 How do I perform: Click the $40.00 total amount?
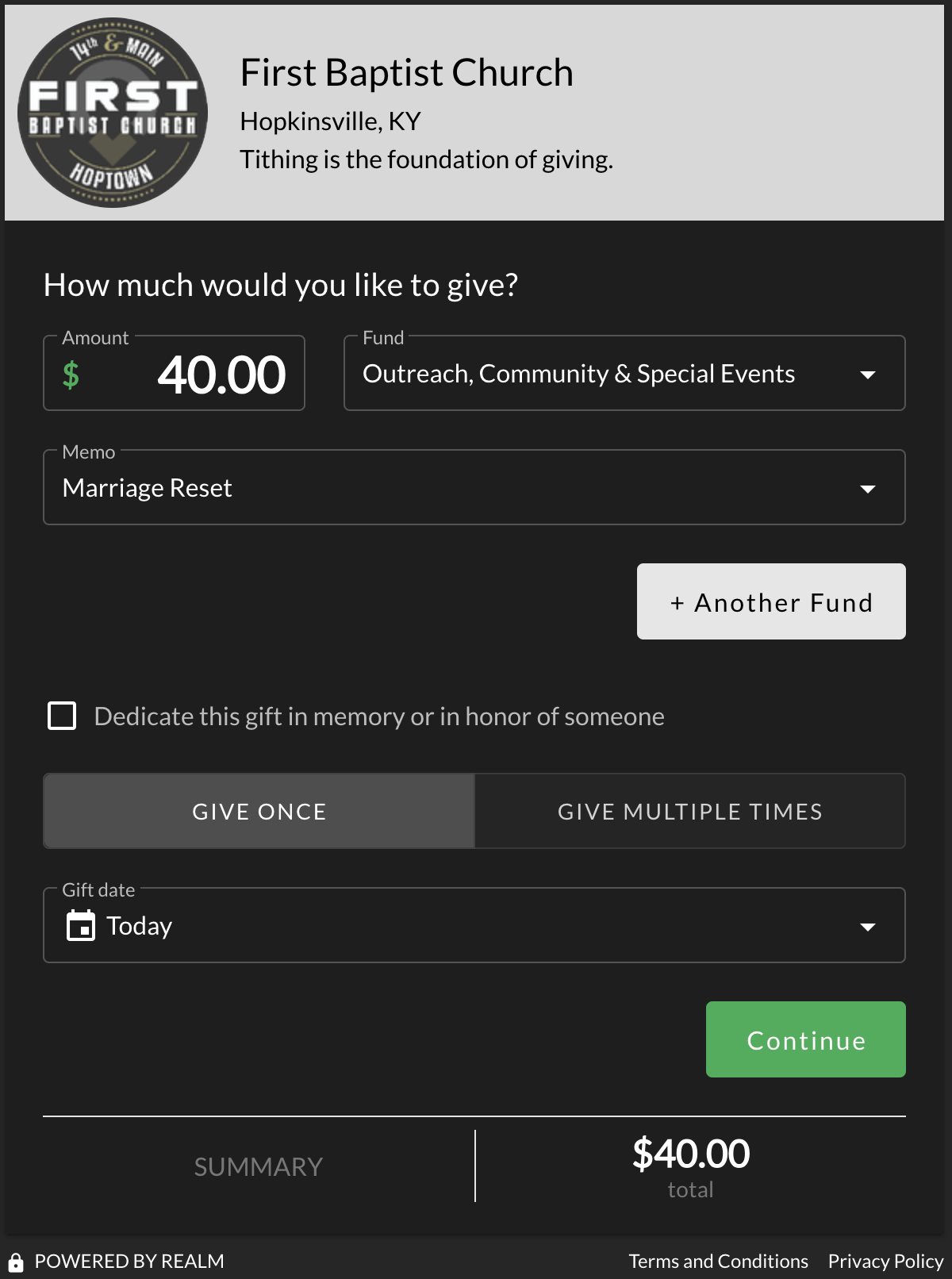click(x=690, y=1154)
